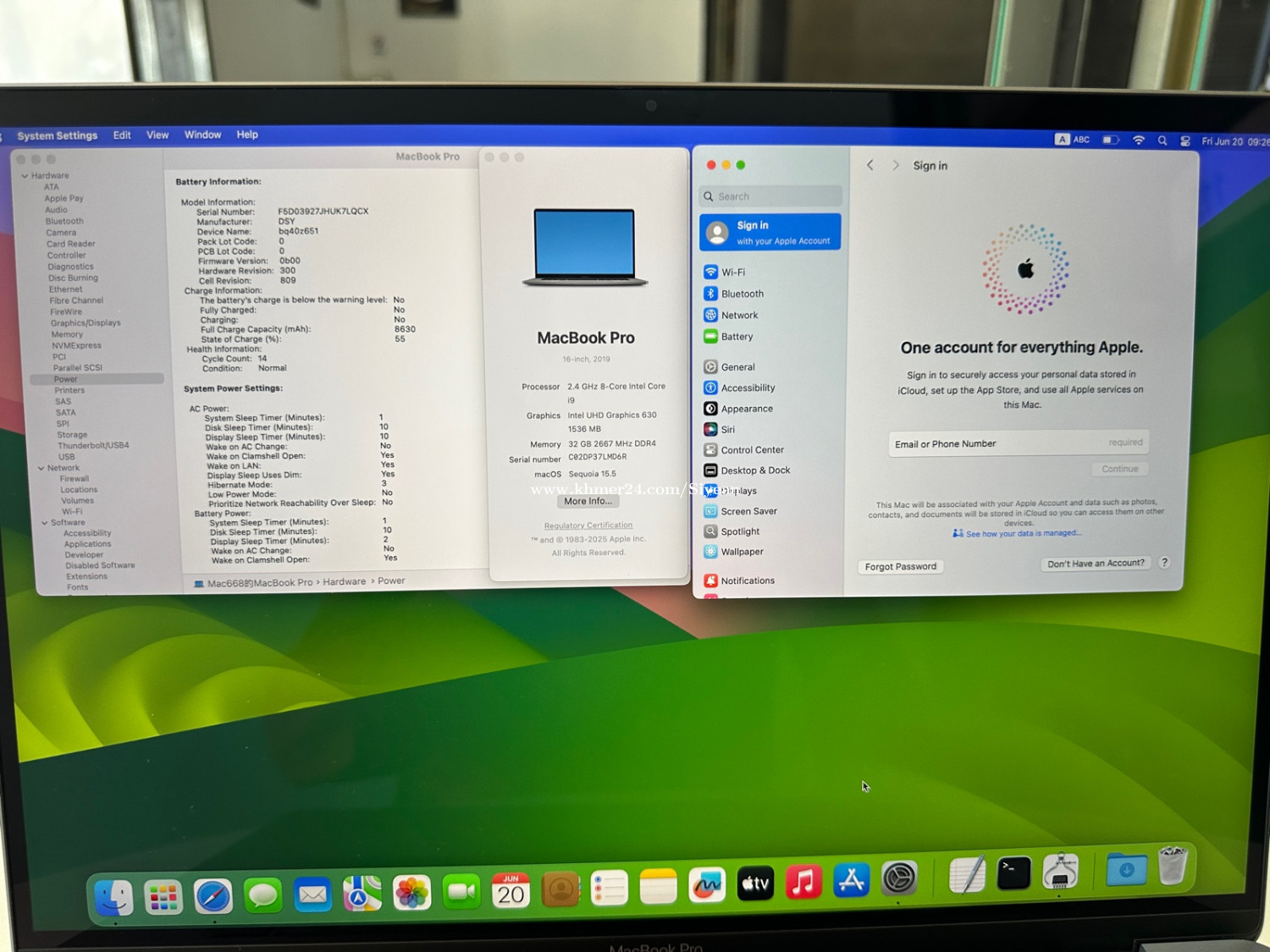
Task: Launch FaceTime from the Dock
Action: point(461,891)
